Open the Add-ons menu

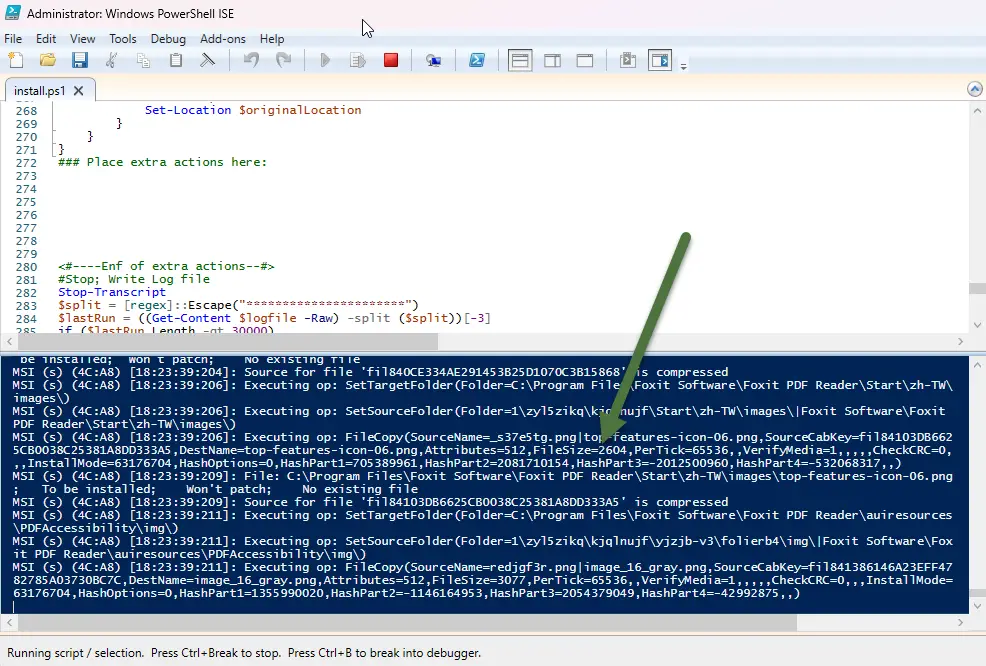pos(222,39)
